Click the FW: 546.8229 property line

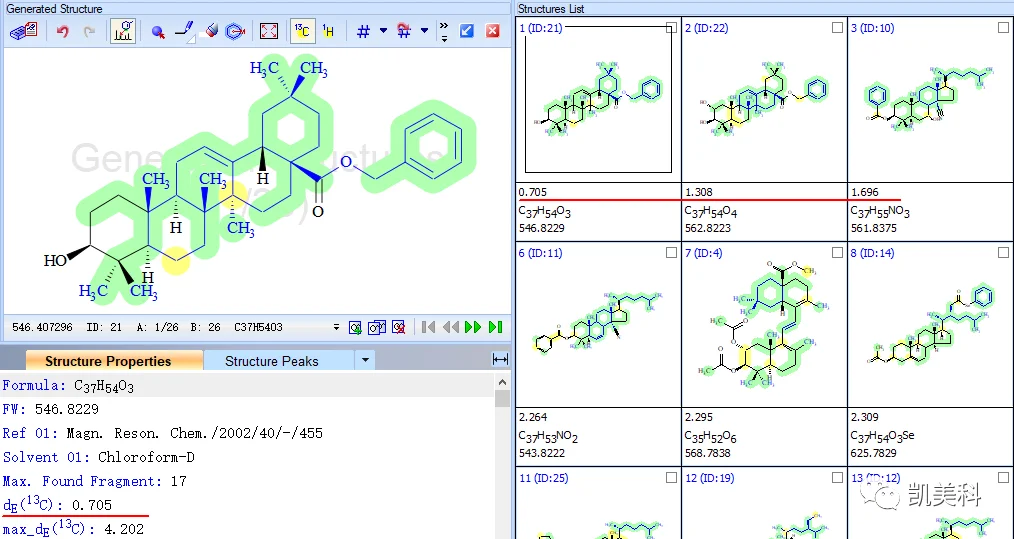50,409
